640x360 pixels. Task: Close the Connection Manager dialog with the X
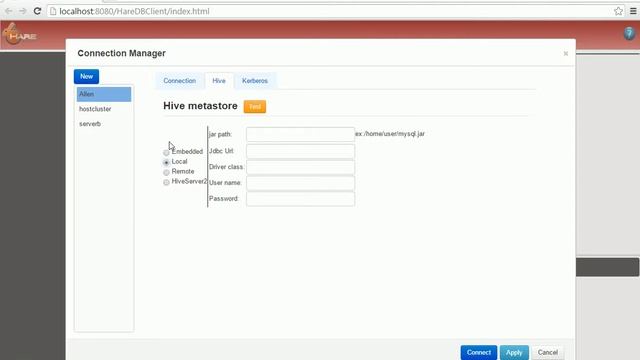pyautogui.click(x=566, y=53)
